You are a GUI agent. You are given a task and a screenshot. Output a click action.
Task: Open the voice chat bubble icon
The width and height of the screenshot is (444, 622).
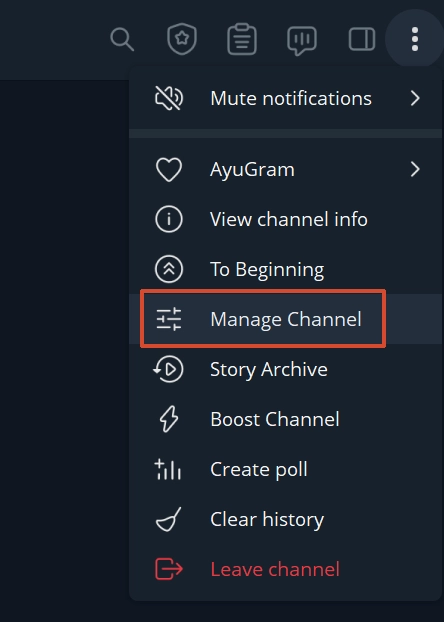point(302,40)
